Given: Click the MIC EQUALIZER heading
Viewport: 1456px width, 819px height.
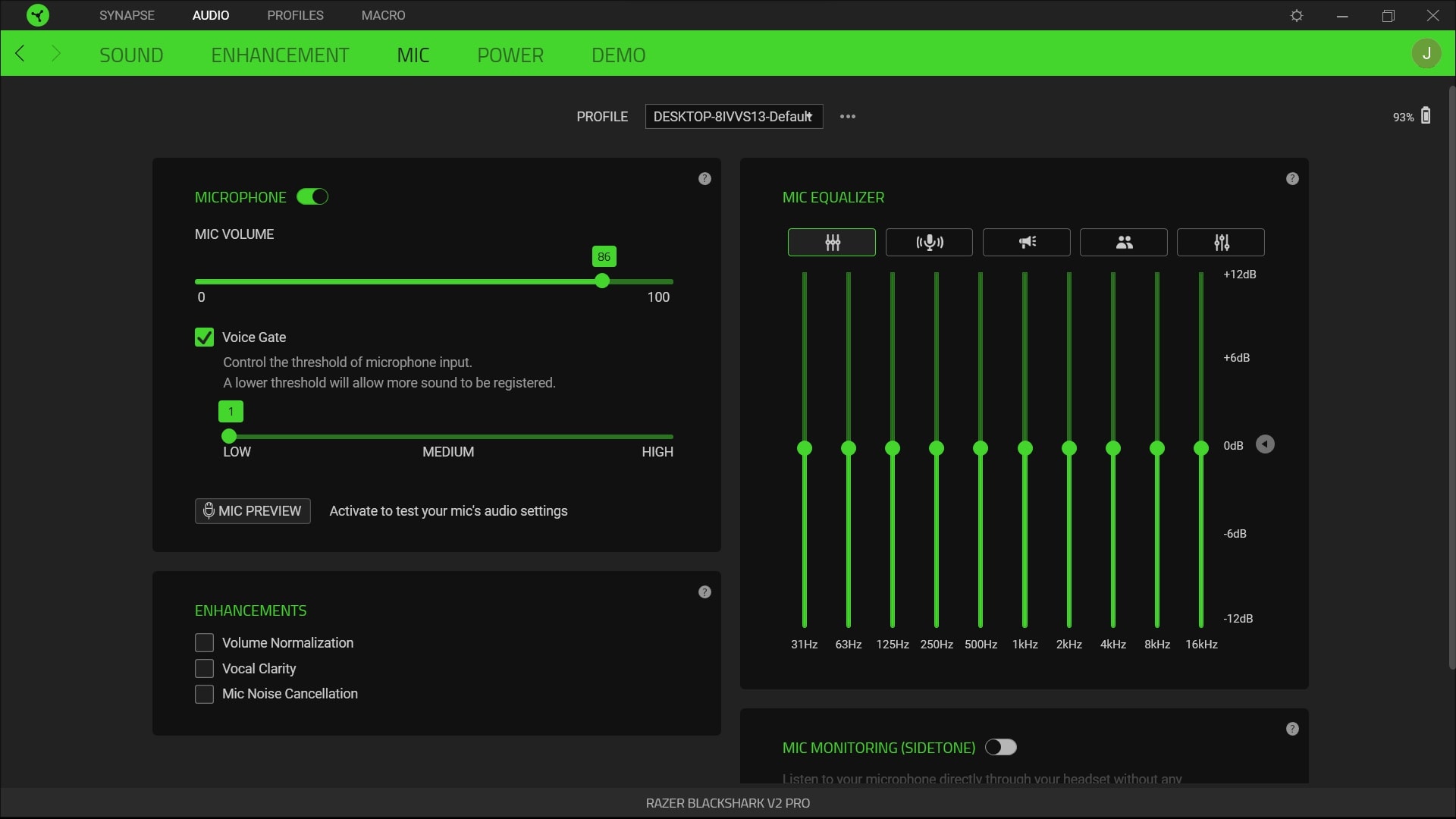Looking at the screenshot, I should pyautogui.click(x=833, y=198).
